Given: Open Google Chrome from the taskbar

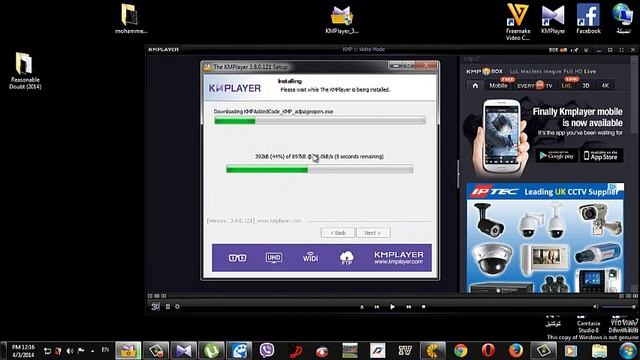Looking at the screenshot, I should (460, 351).
